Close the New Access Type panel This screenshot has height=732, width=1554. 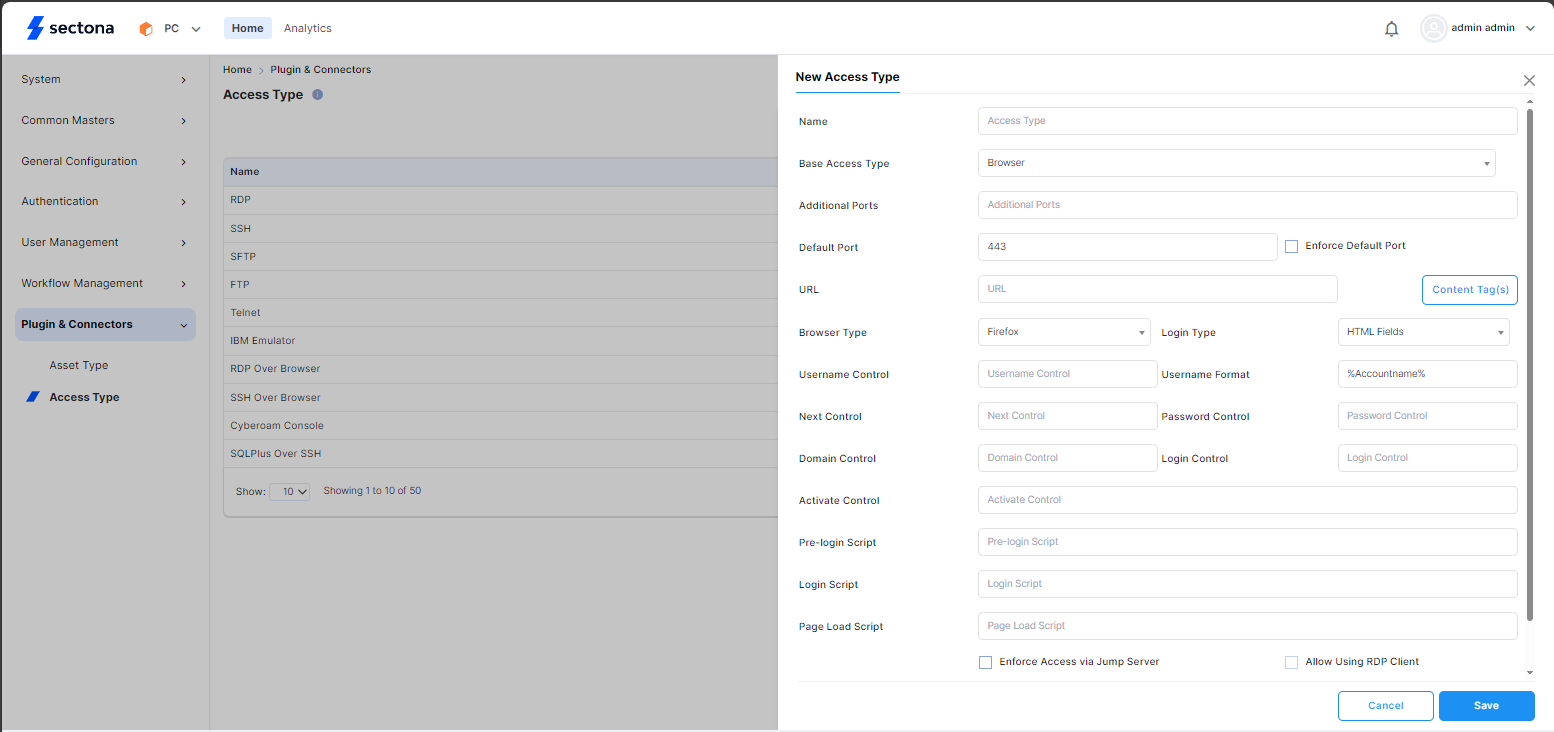(1529, 80)
